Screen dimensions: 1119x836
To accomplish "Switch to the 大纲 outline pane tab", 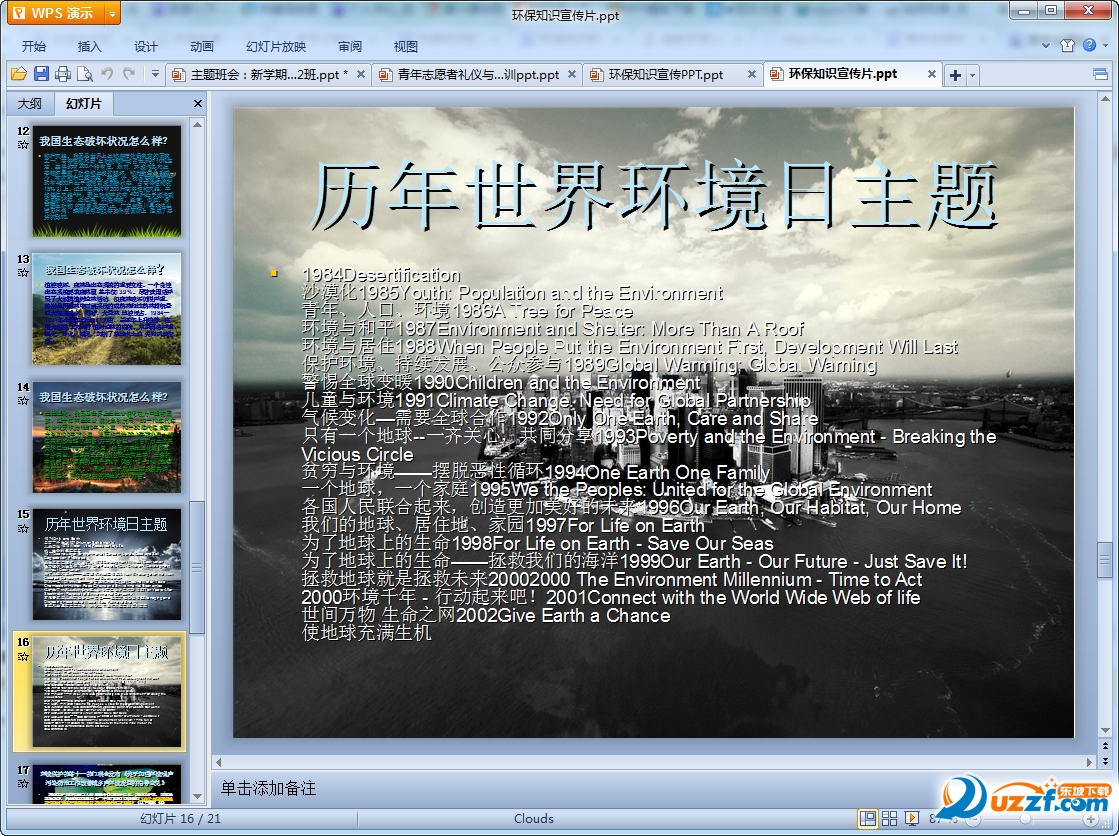I will pos(29,104).
